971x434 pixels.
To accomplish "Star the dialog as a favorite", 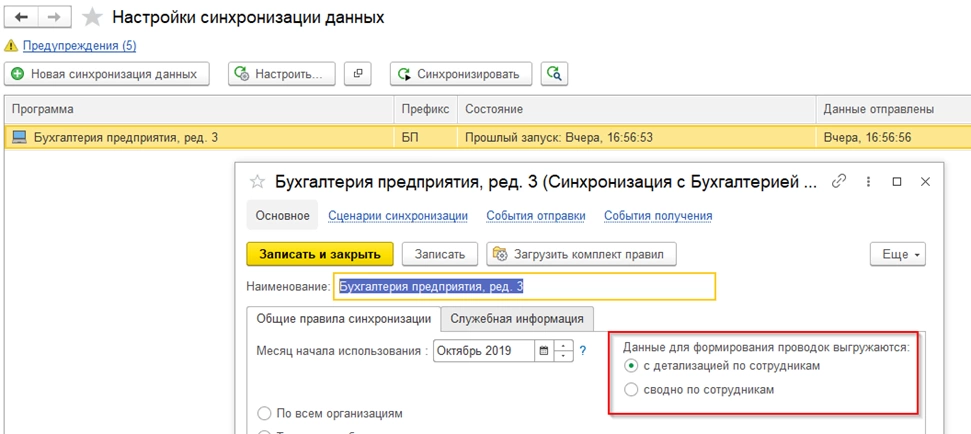I will pos(256,181).
